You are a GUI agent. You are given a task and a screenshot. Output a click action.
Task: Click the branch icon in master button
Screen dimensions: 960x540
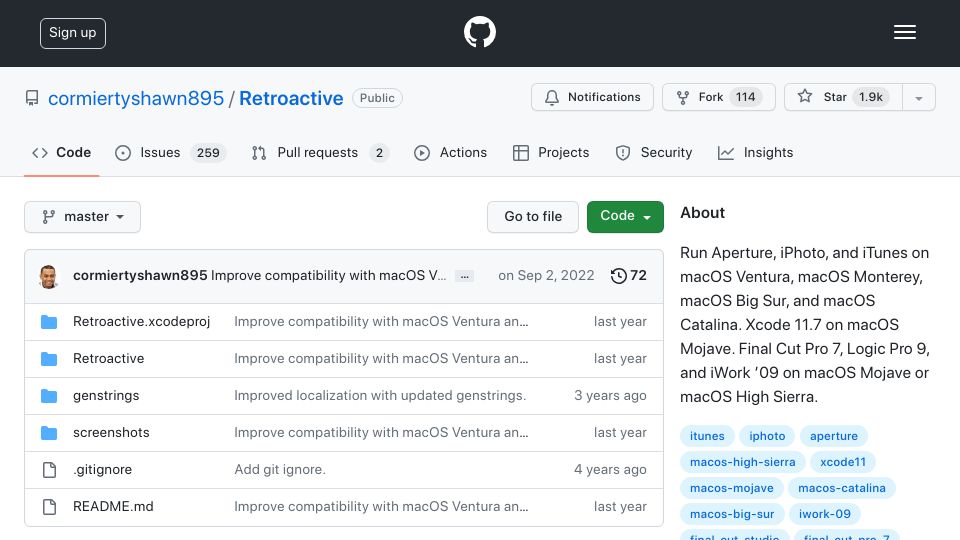(x=48, y=217)
